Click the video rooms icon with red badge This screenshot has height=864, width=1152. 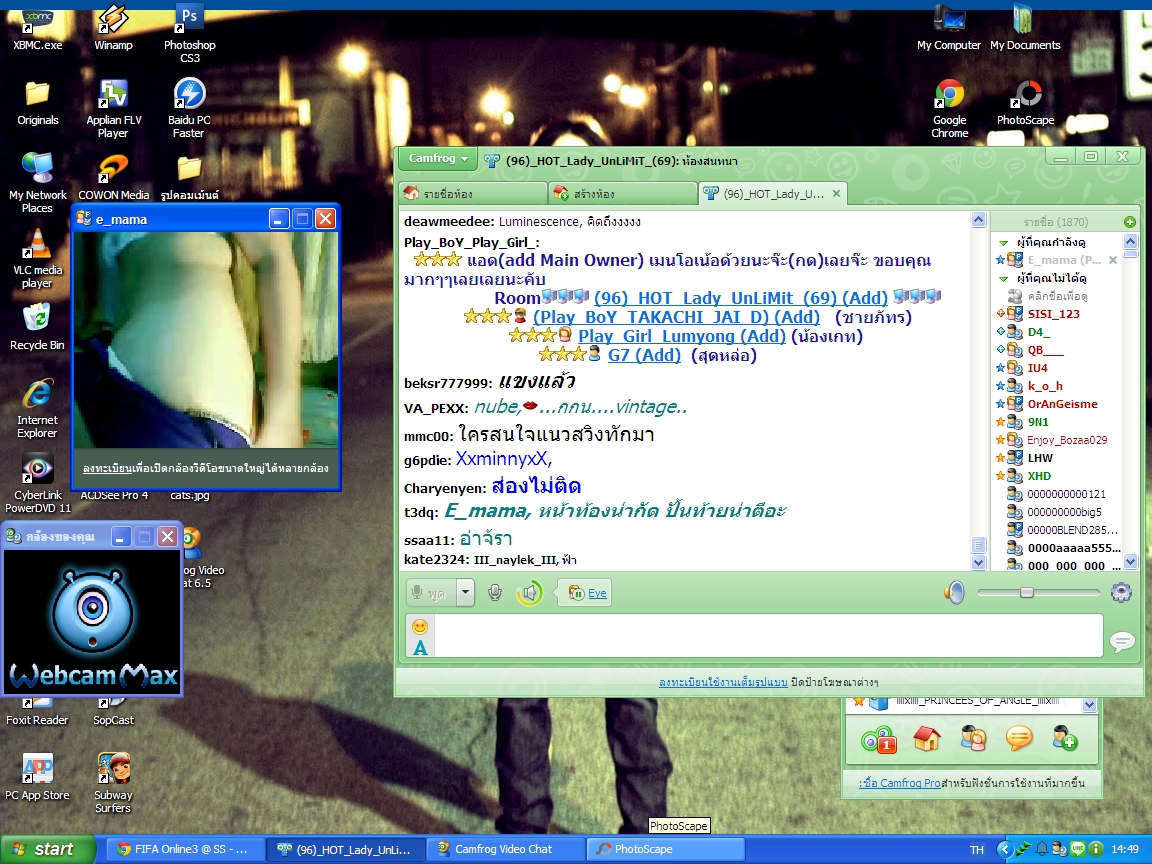coord(878,739)
